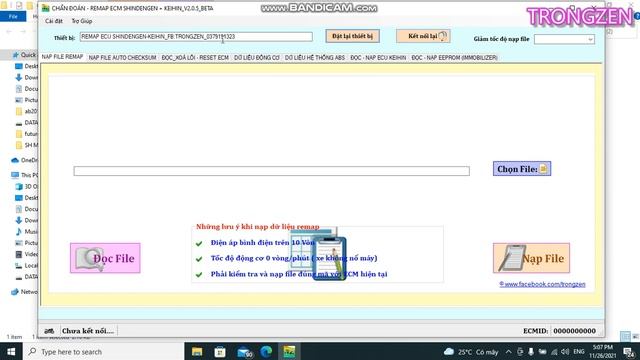
Task: Open the Trợ Giúp menu
Action: pos(82,21)
